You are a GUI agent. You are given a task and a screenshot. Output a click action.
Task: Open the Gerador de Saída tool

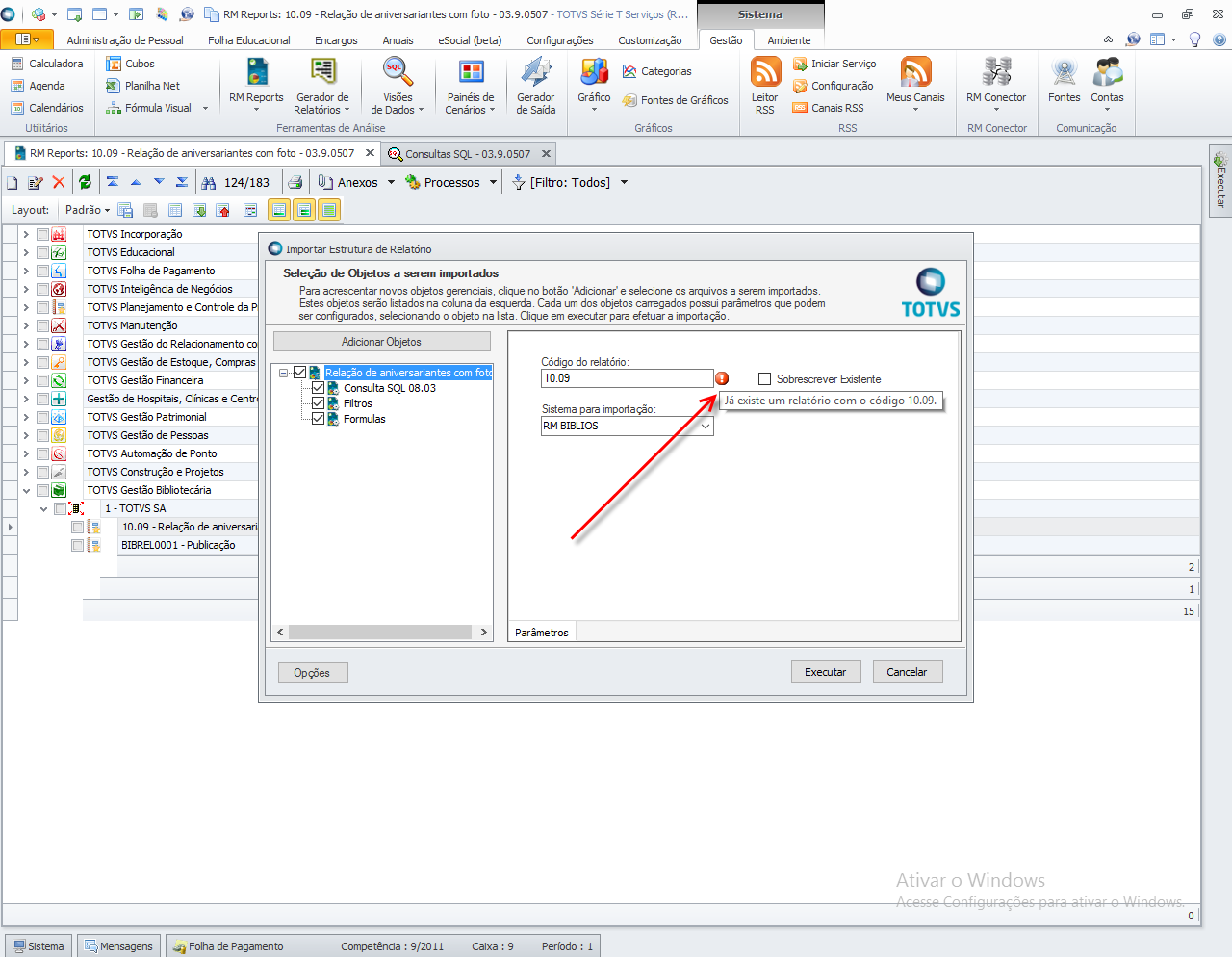[x=536, y=86]
